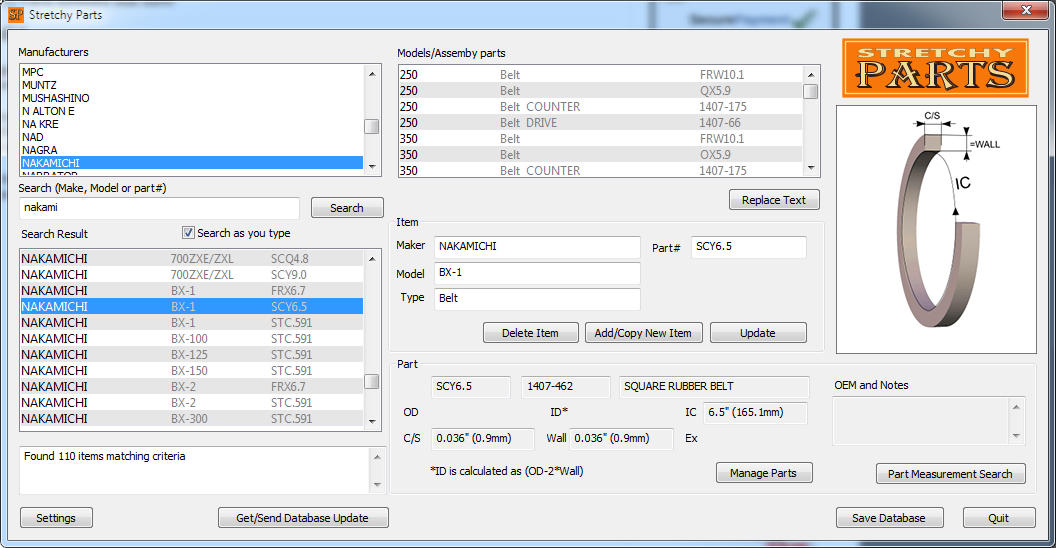Viewport: 1056px width, 548px height.
Task: Click the OEM and Notes text area
Action: (x=920, y=421)
